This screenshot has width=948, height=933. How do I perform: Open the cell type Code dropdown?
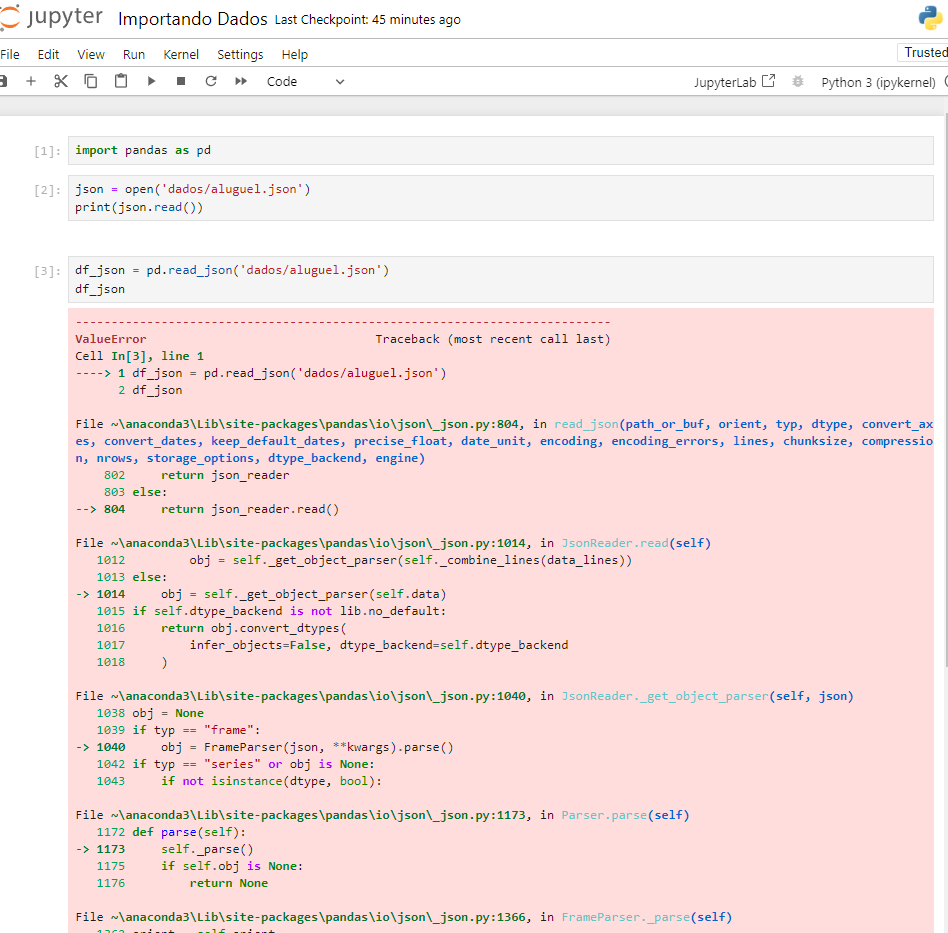(x=305, y=82)
